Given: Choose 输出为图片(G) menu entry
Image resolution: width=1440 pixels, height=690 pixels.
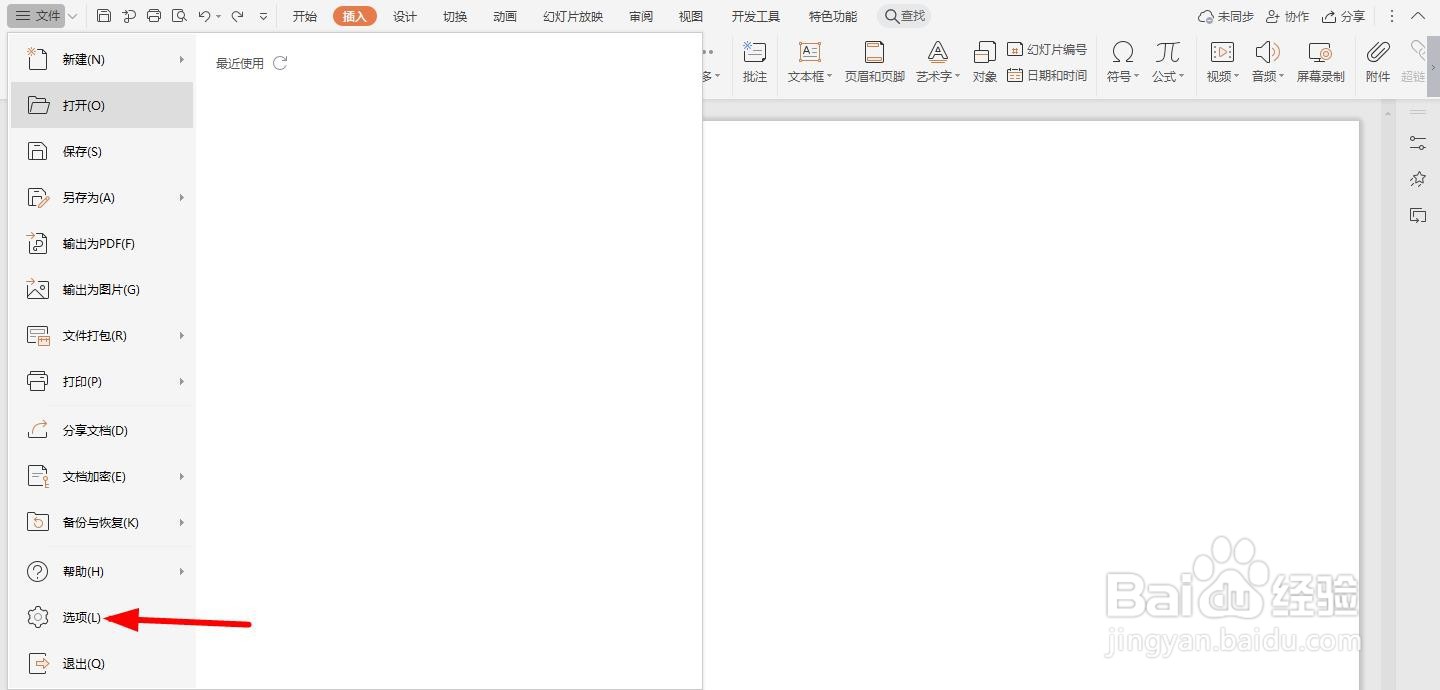Looking at the screenshot, I should tap(102, 289).
